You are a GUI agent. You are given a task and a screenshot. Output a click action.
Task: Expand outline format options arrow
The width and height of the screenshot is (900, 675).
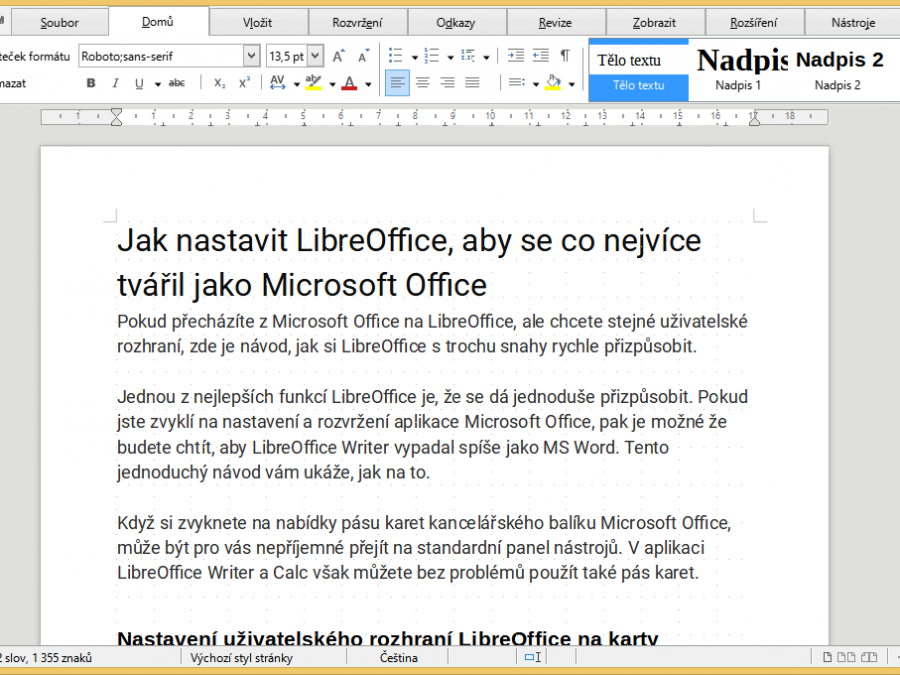tap(486, 57)
